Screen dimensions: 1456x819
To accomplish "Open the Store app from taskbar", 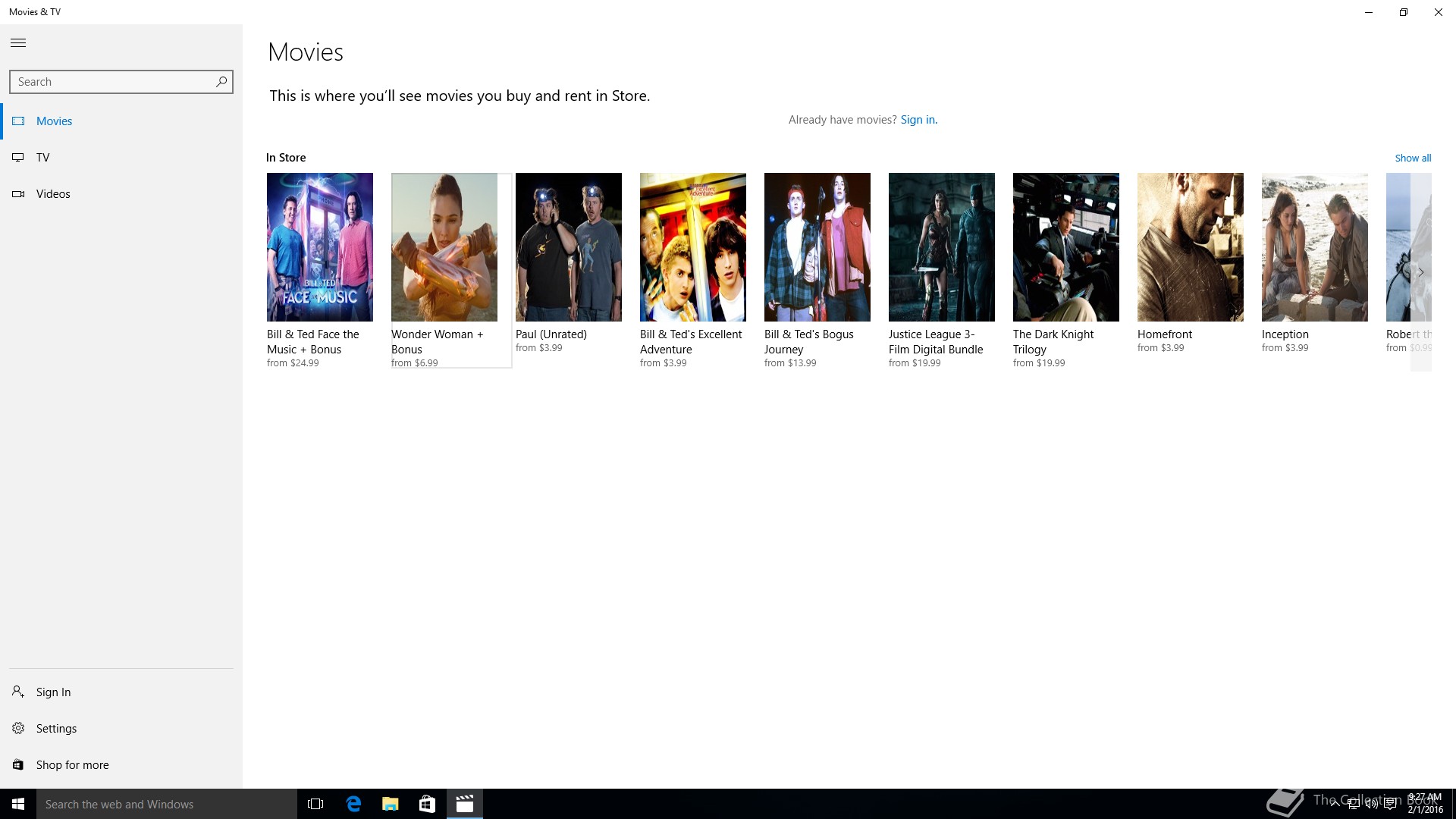I will (427, 804).
